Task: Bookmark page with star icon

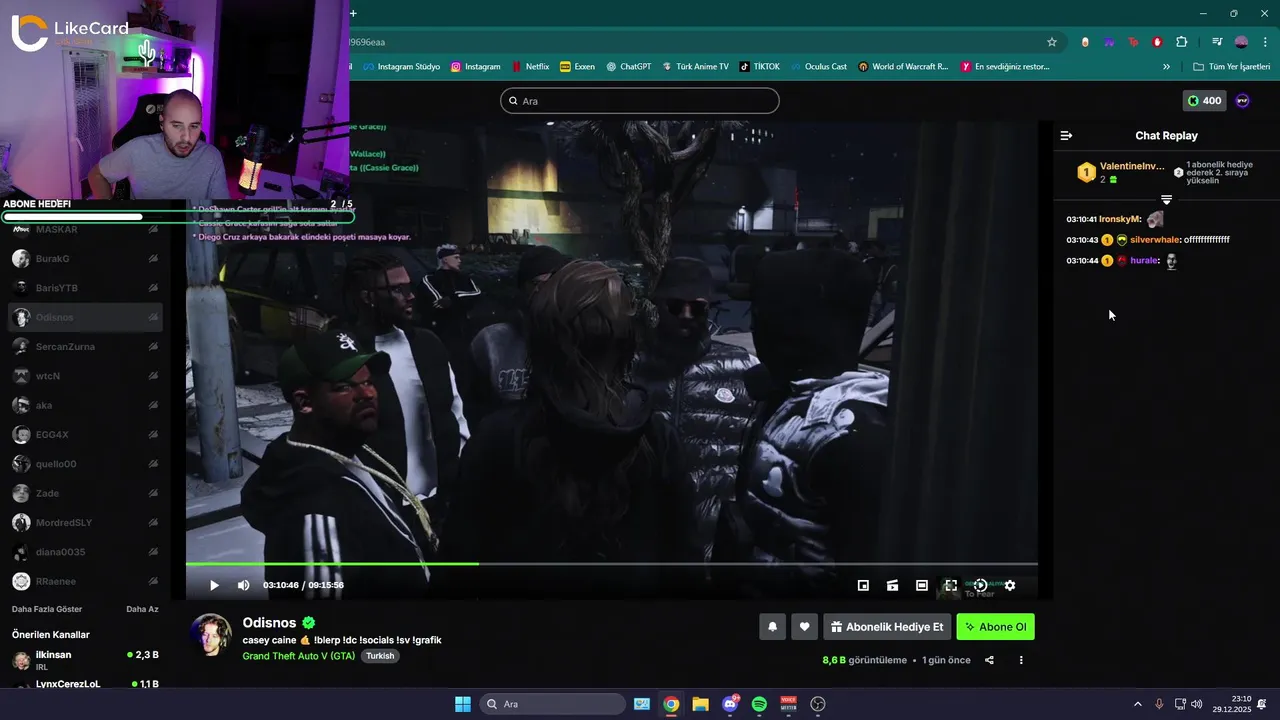Action: point(1052,42)
